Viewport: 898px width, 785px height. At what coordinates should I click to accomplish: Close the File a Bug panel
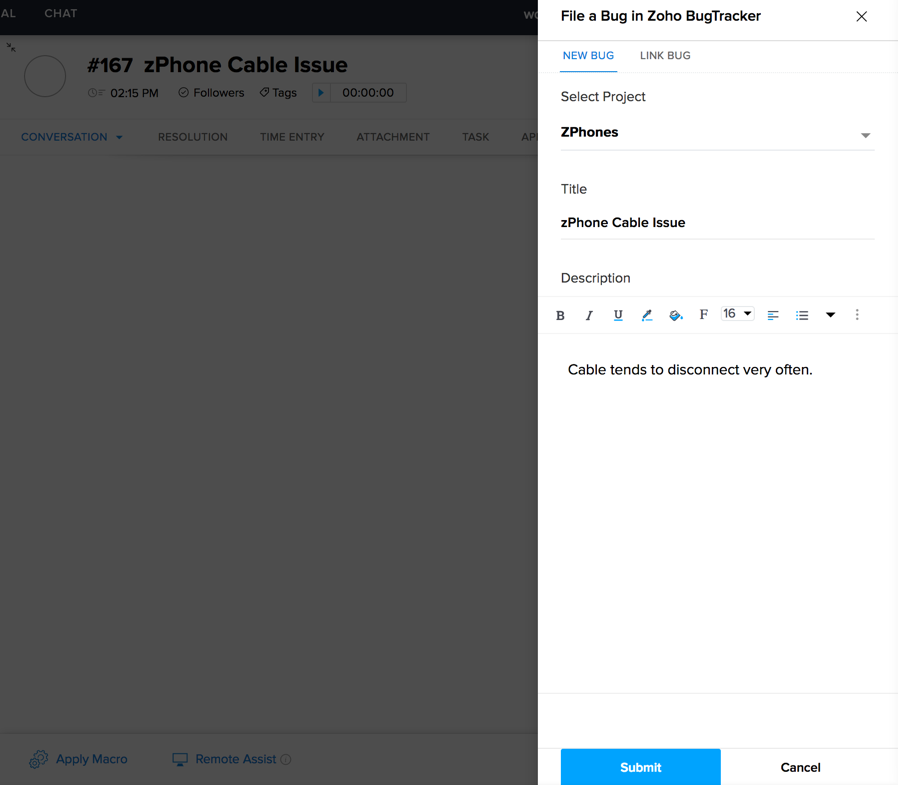[861, 17]
